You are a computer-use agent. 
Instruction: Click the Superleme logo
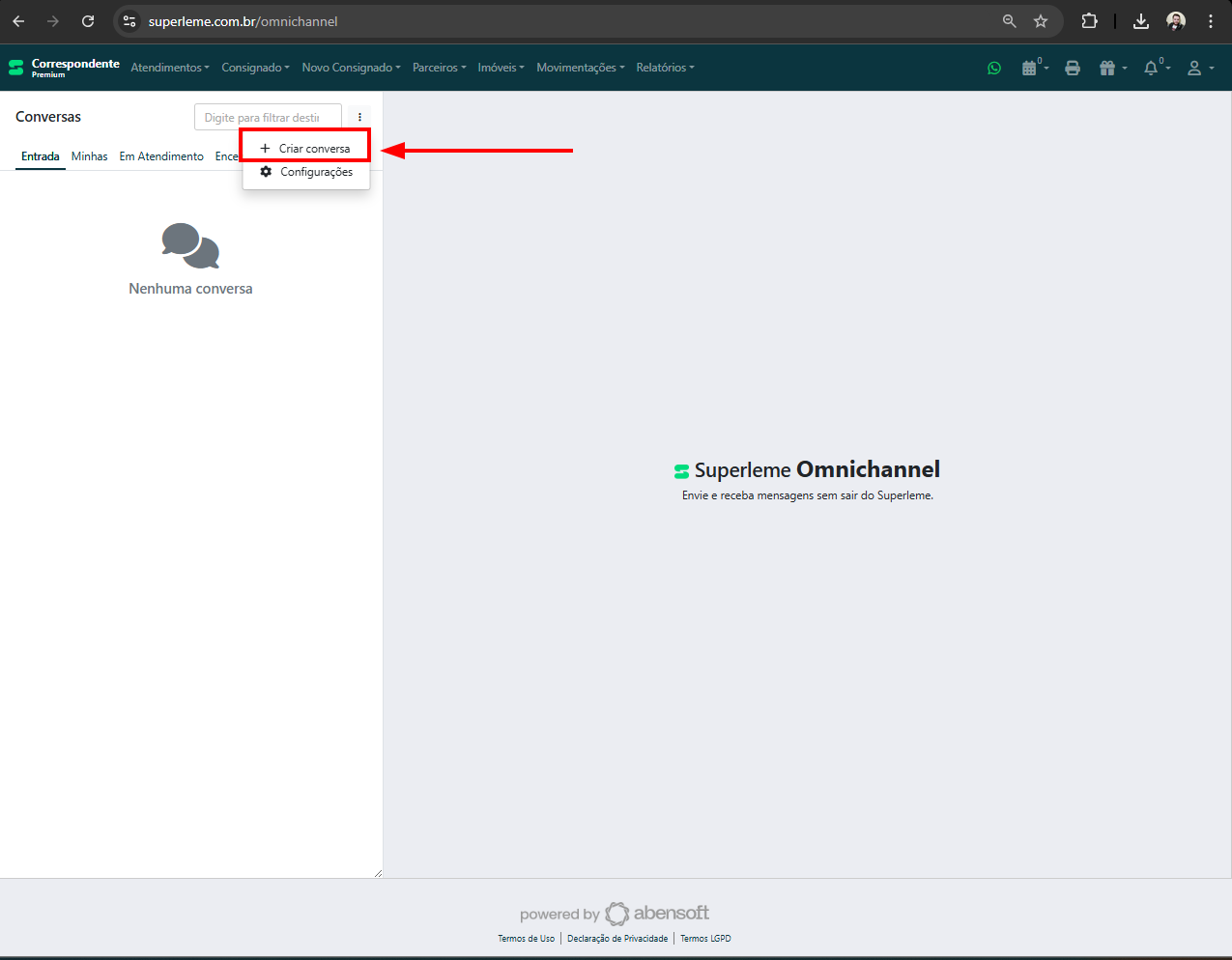(15, 67)
